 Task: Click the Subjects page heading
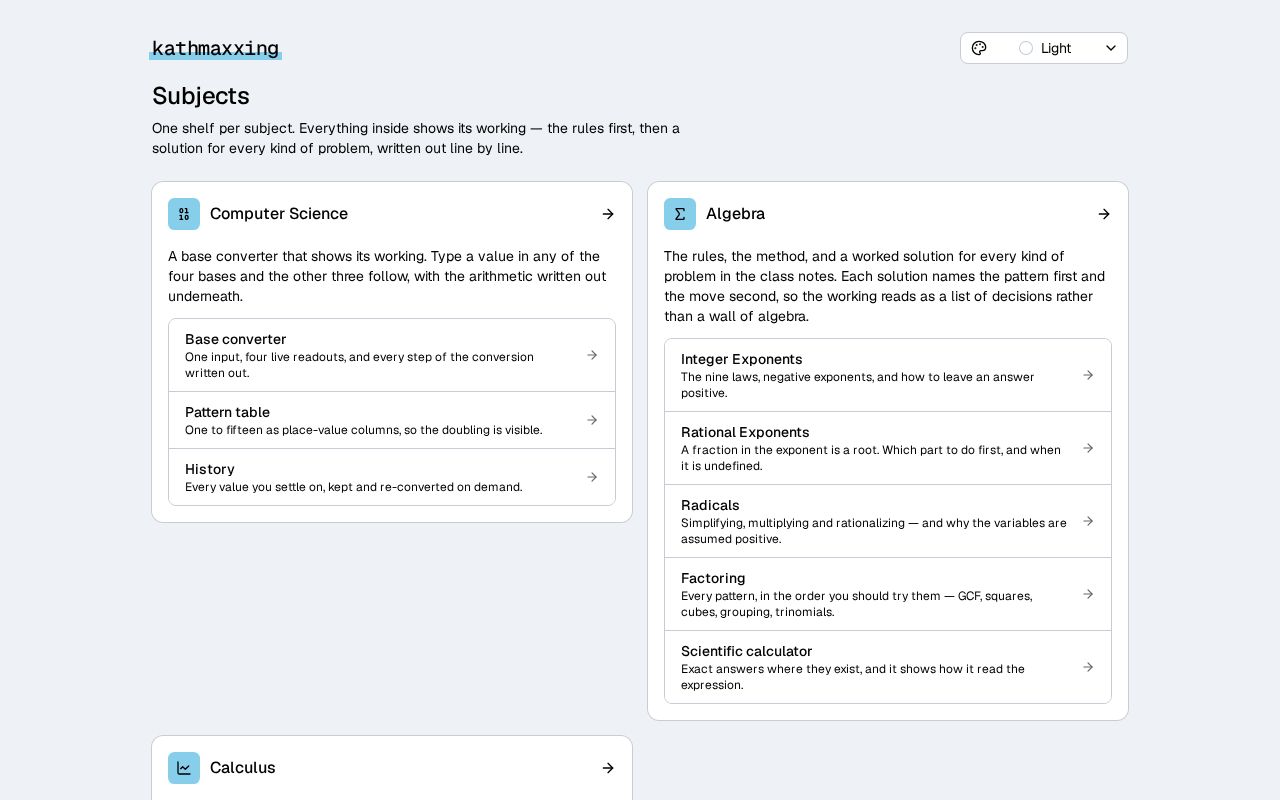[x=201, y=96]
